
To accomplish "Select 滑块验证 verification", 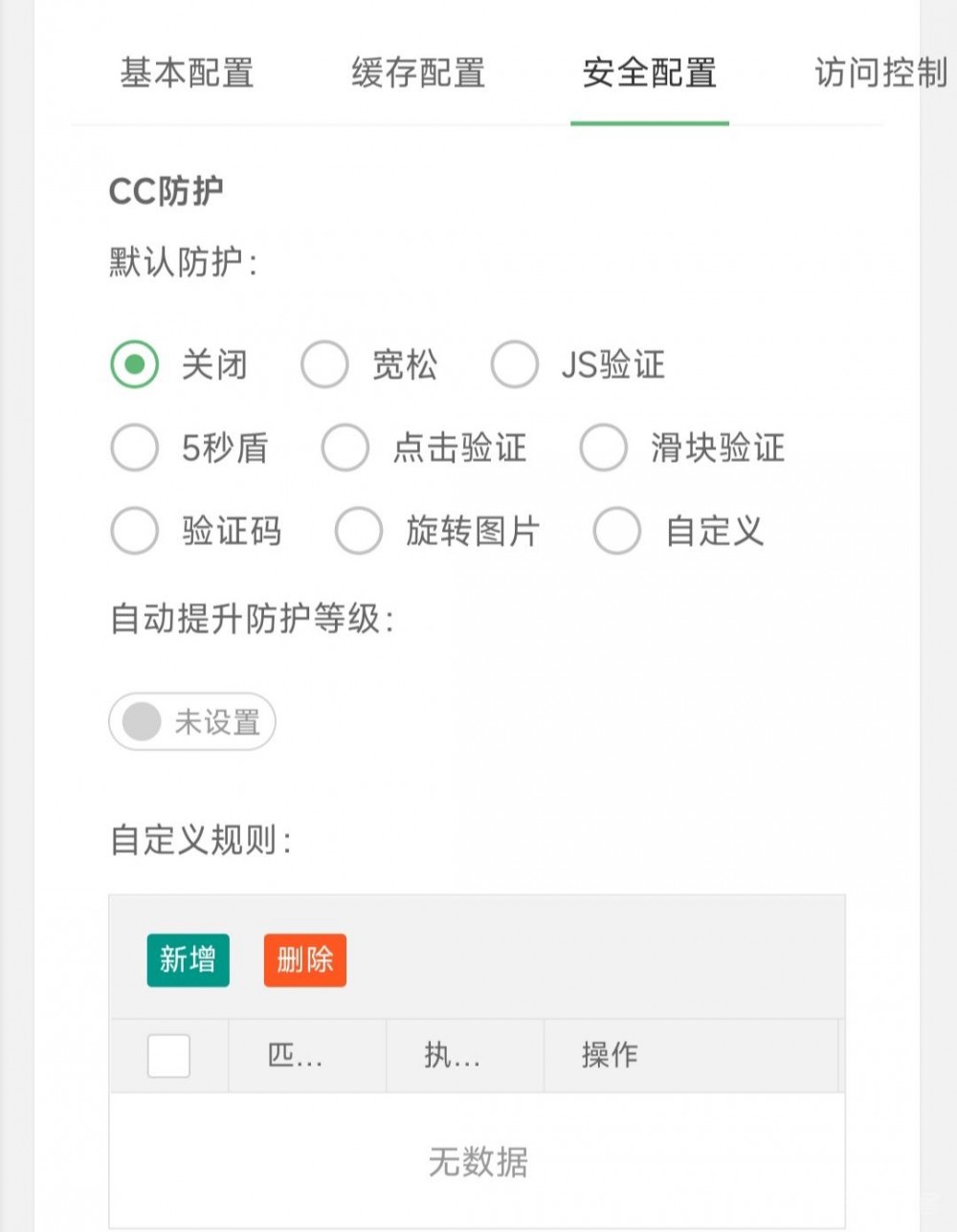I will [604, 447].
